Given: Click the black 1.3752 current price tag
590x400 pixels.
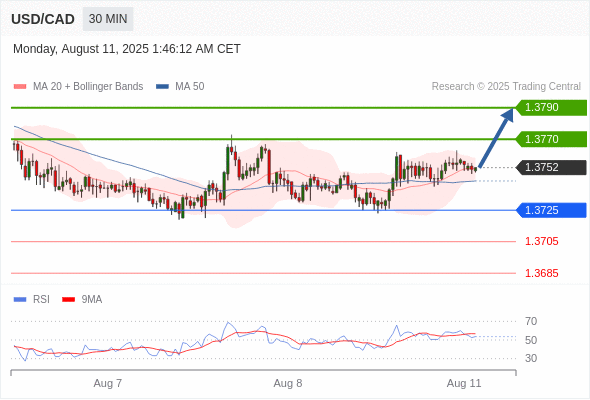Looking at the screenshot, I should (551, 167).
